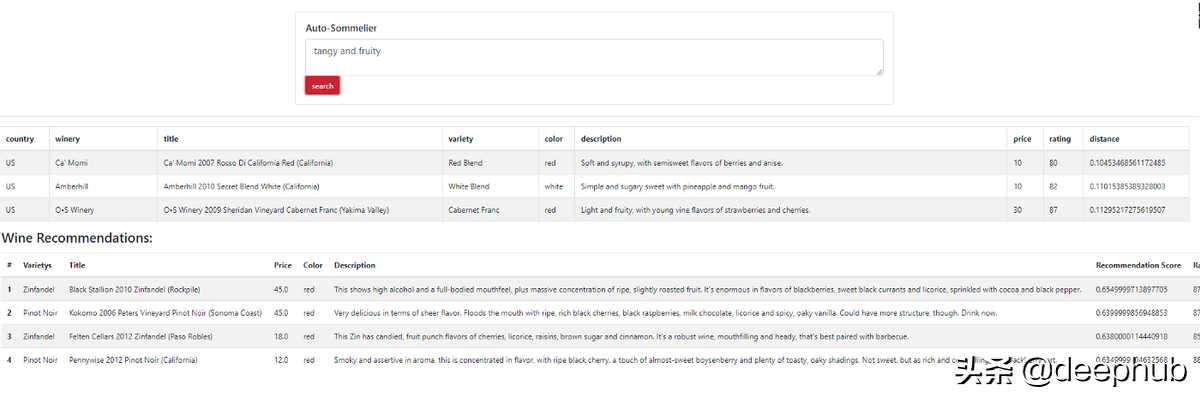Click the resize handle of the text area
Viewport: 1200px width, 399px height.
point(879,71)
